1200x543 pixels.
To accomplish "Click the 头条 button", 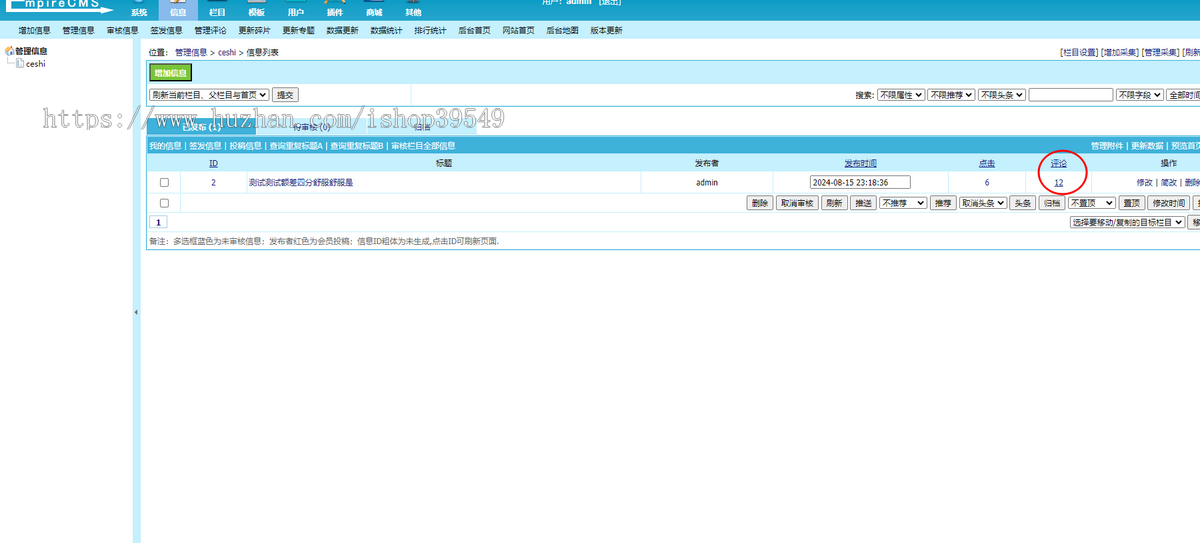I will click(1021, 203).
